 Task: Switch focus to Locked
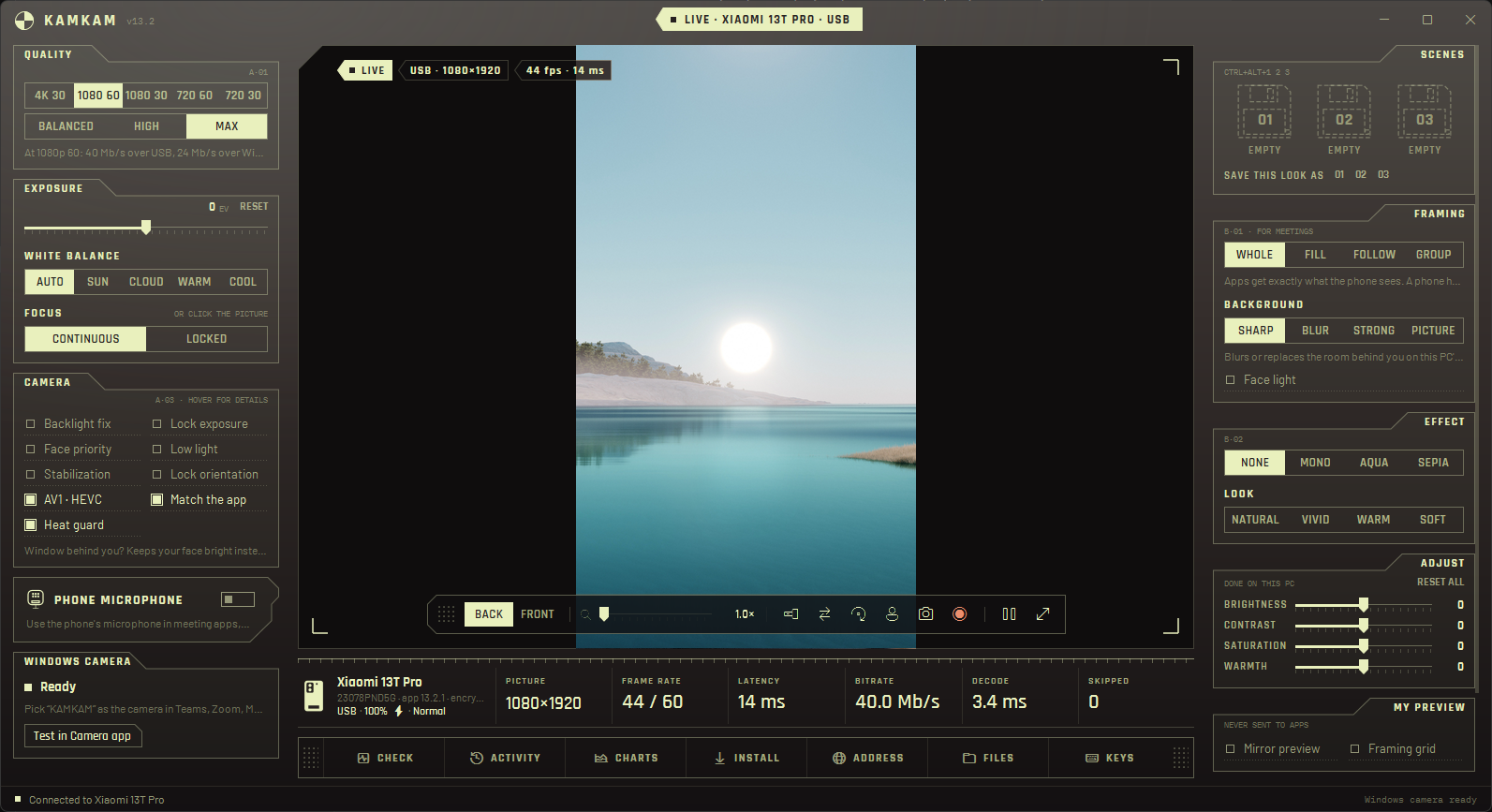pyautogui.click(x=206, y=339)
